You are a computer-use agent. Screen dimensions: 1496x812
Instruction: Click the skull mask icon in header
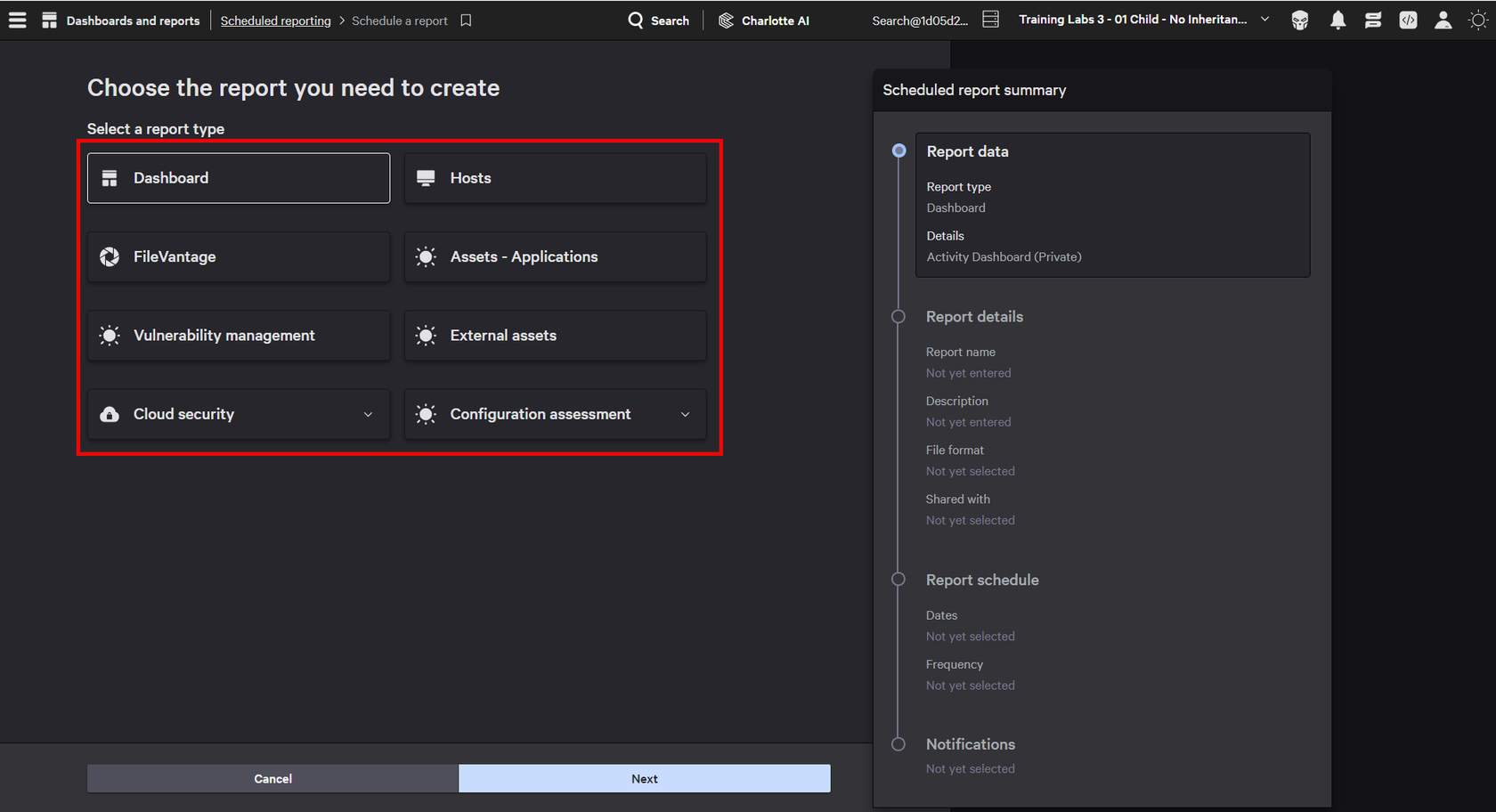tap(1300, 20)
